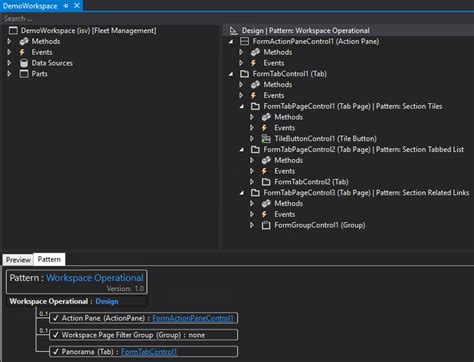Click 'Pattern: Section Tabbed List' text
474x362 pixels.
point(420,149)
